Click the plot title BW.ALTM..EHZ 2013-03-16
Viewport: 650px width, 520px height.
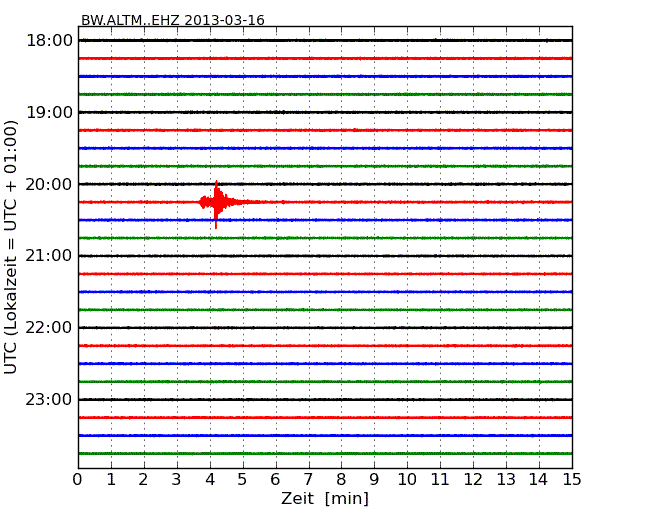[x=172, y=20]
